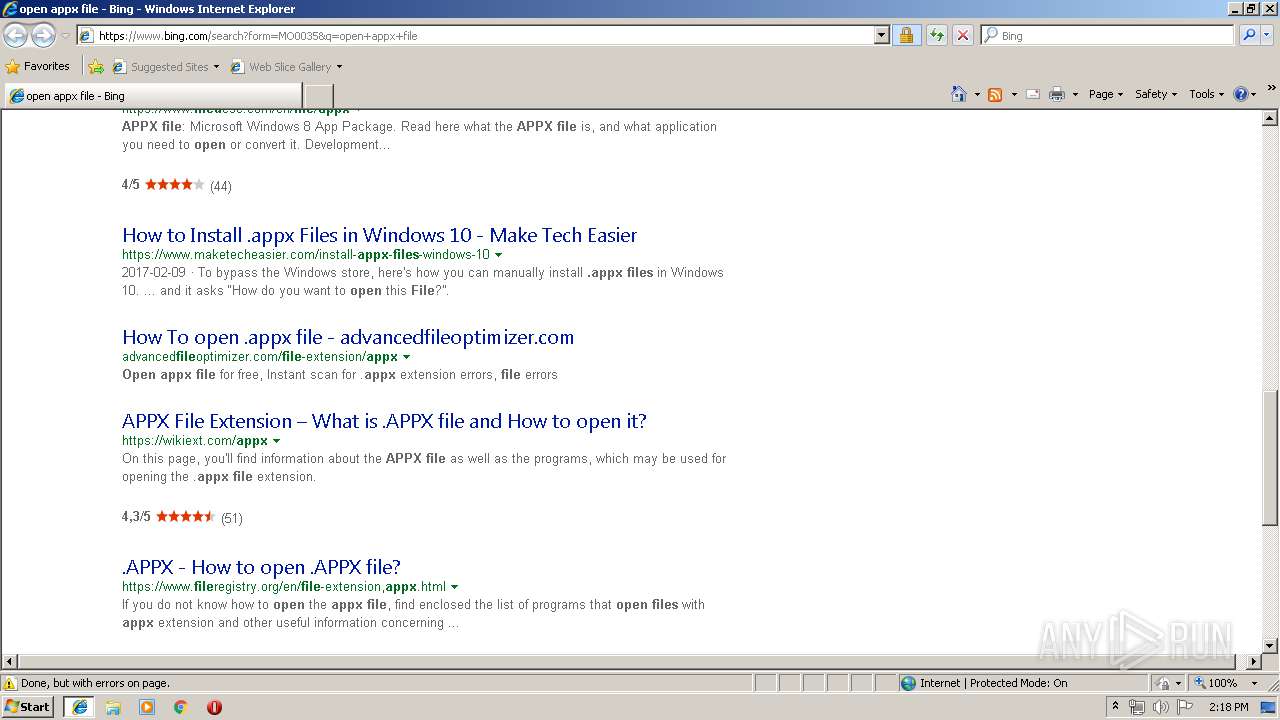The height and width of the screenshot is (720, 1280).
Task: Click the network tray icon
Action: pyautogui.click(x=1137, y=707)
